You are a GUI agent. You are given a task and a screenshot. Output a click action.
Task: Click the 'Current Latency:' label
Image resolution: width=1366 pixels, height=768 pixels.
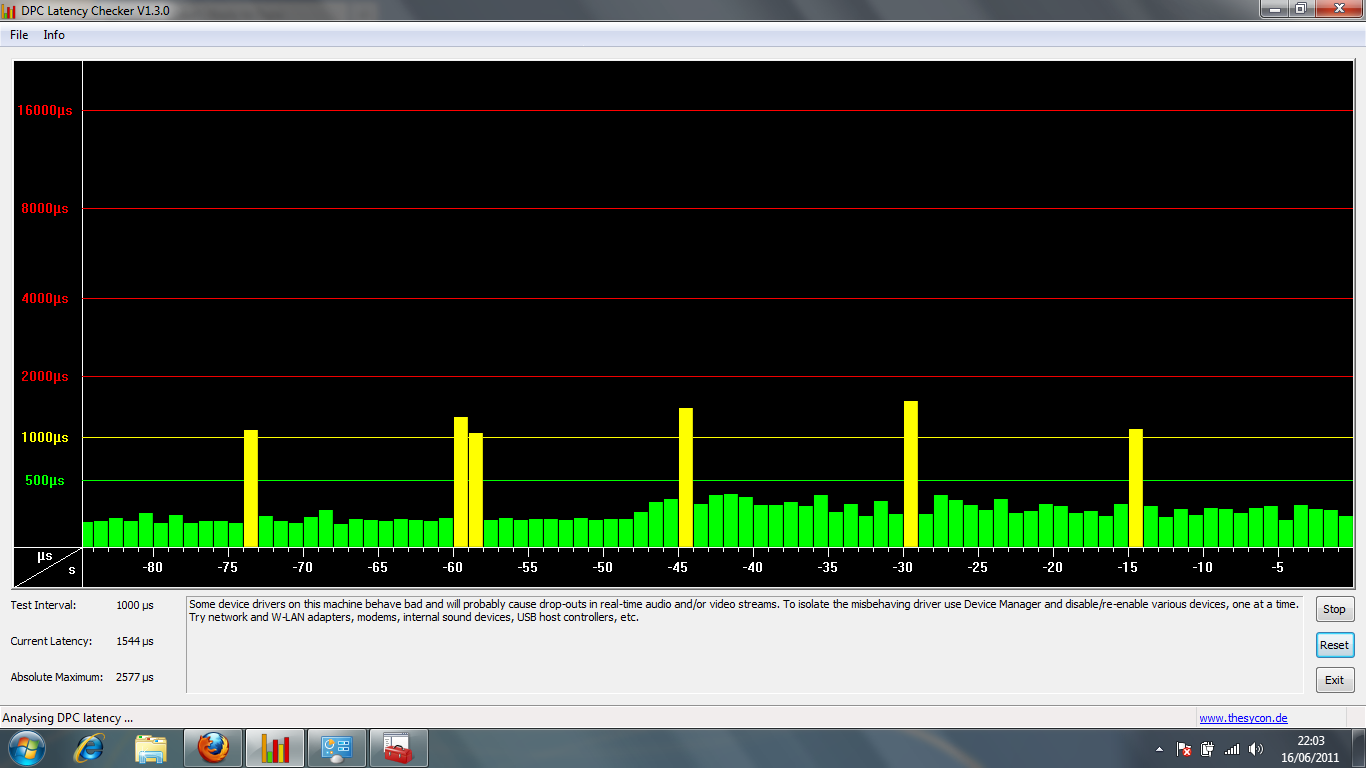point(51,641)
